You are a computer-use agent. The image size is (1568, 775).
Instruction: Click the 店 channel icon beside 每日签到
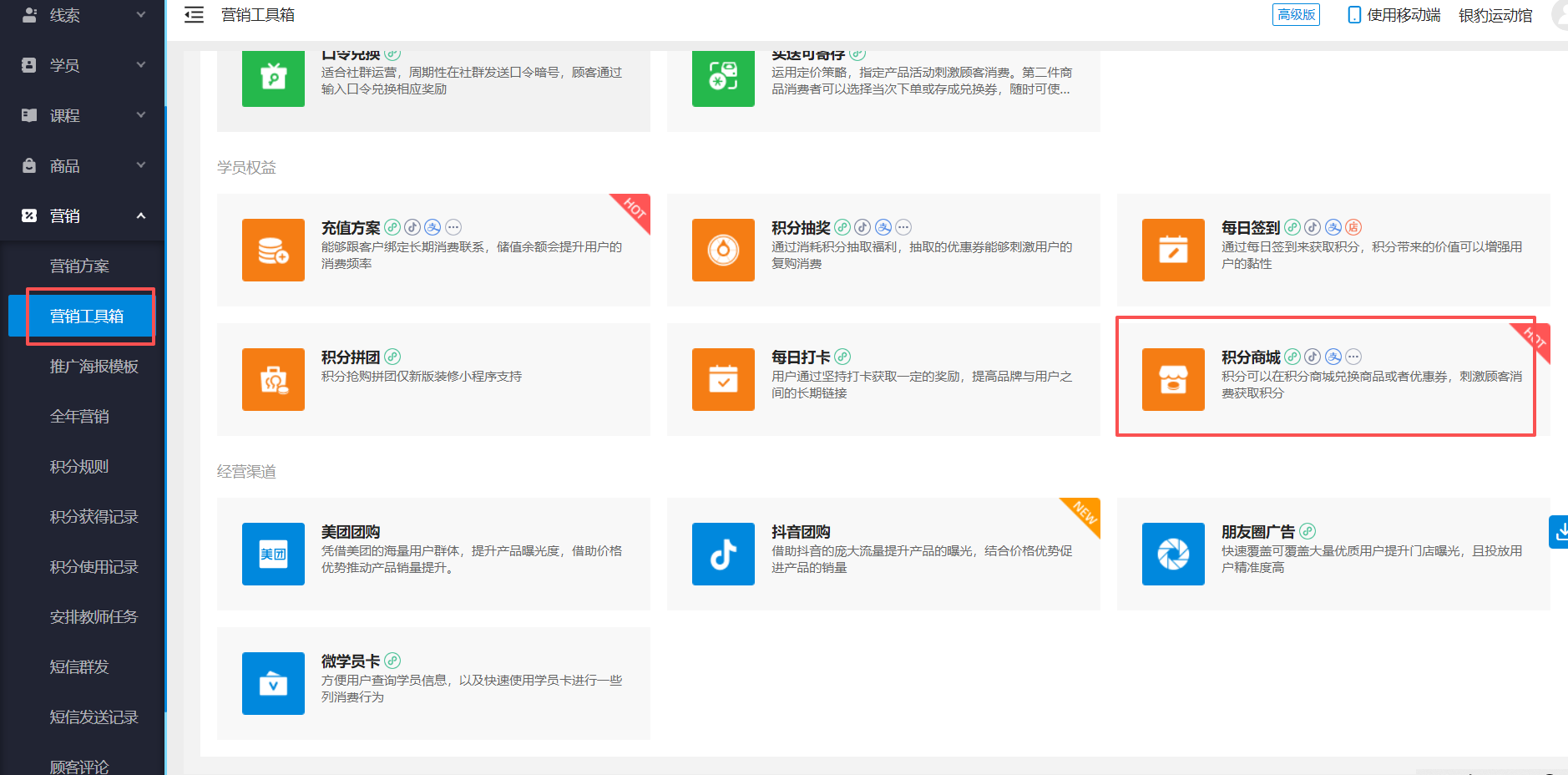click(x=1353, y=226)
